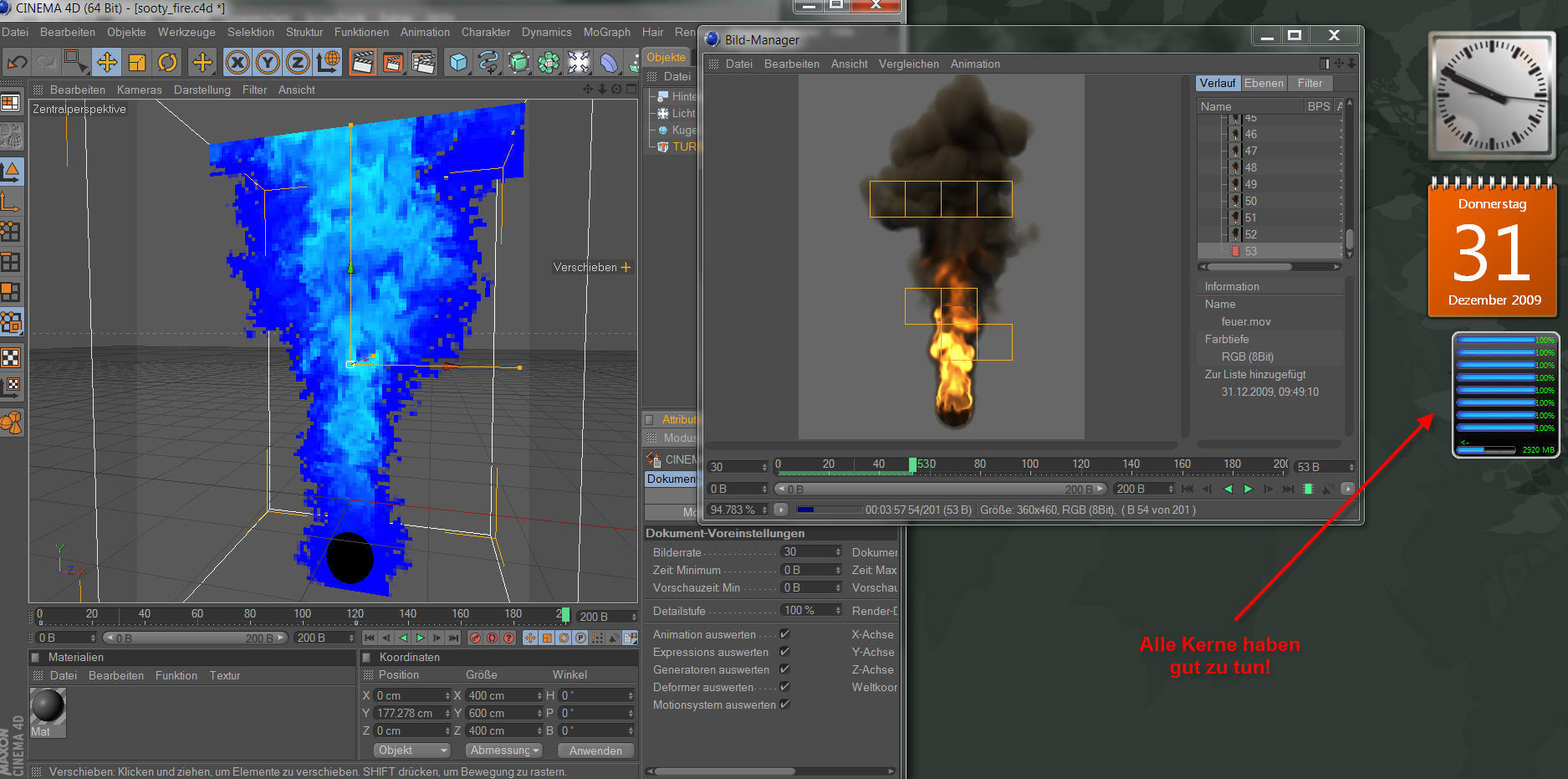Open the Verlauf tab
1568x779 pixels.
click(1217, 83)
